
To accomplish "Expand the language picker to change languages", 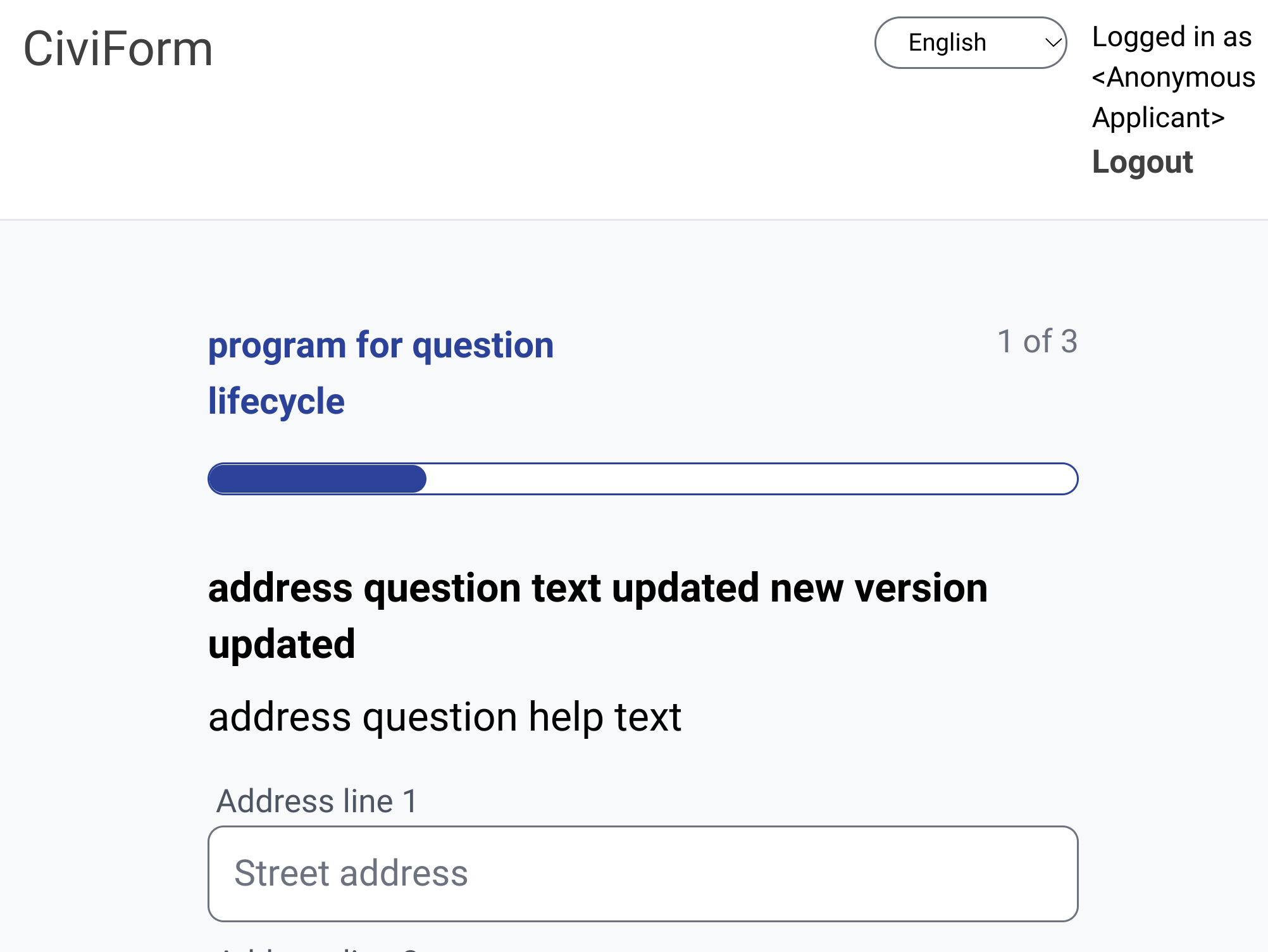I will [x=969, y=42].
